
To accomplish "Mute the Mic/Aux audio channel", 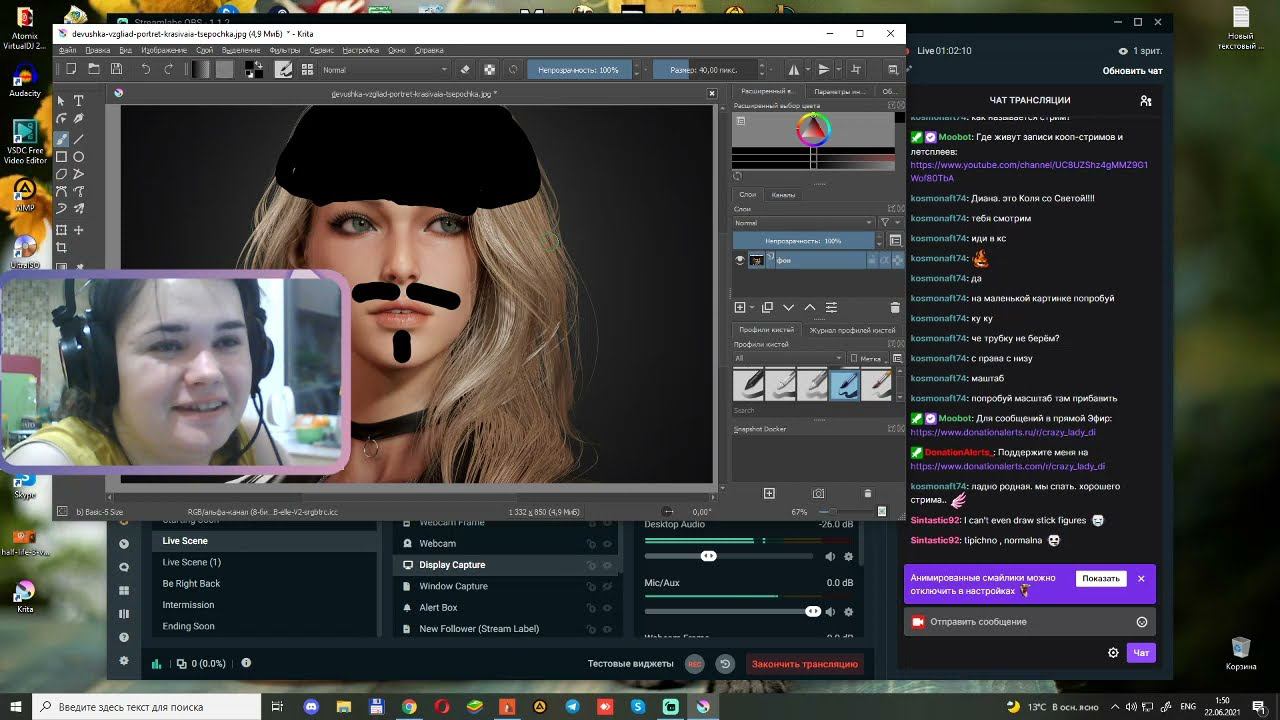I will point(830,611).
